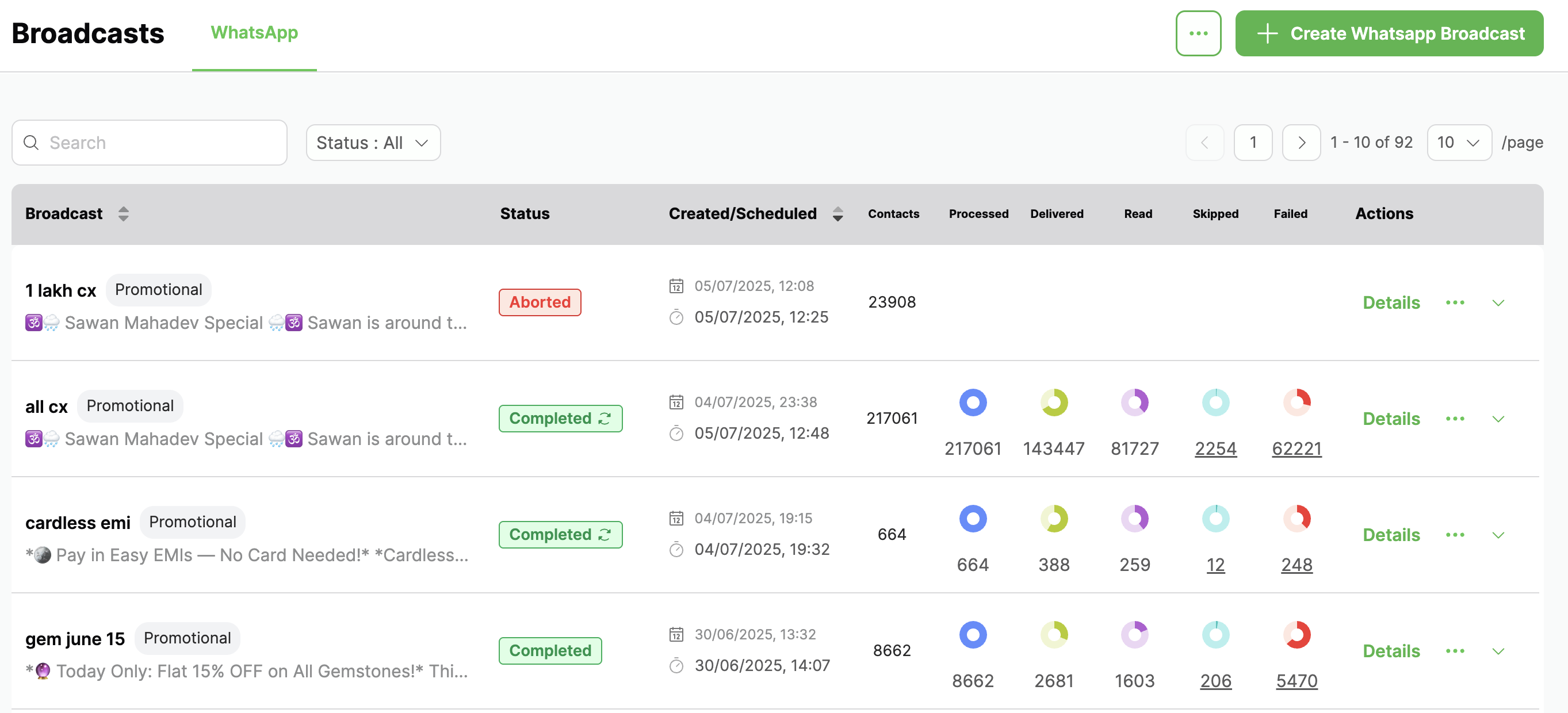
Task: Click Create Whatsapp Broadcast button
Action: coord(1389,33)
